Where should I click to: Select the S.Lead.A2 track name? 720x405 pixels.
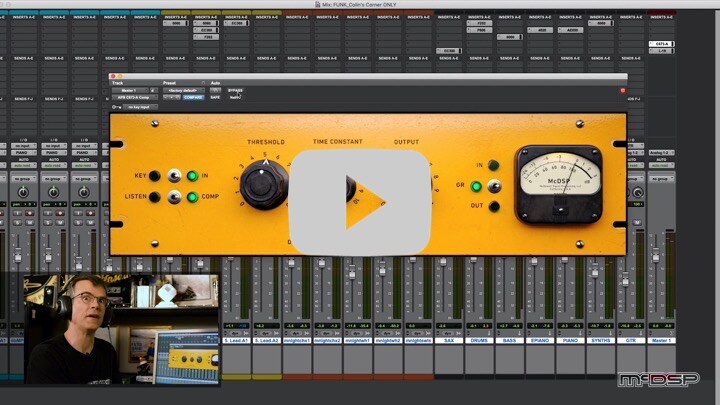pos(266,341)
